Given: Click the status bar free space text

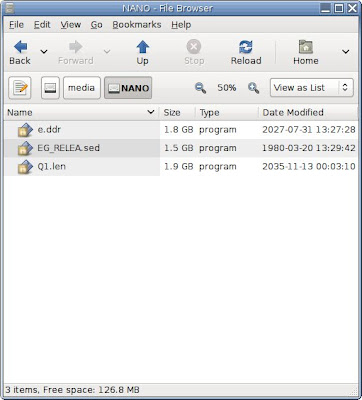Looking at the screenshot, I should (91, 390).
